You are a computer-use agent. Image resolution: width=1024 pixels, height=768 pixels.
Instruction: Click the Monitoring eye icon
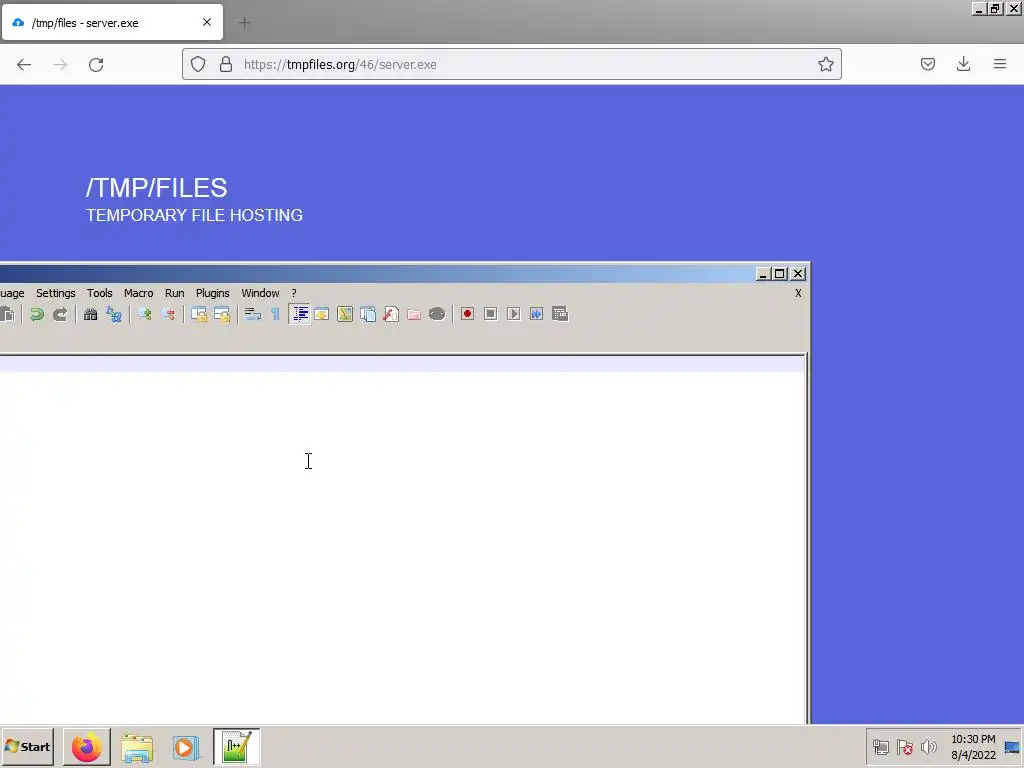[x=438, y=315]
